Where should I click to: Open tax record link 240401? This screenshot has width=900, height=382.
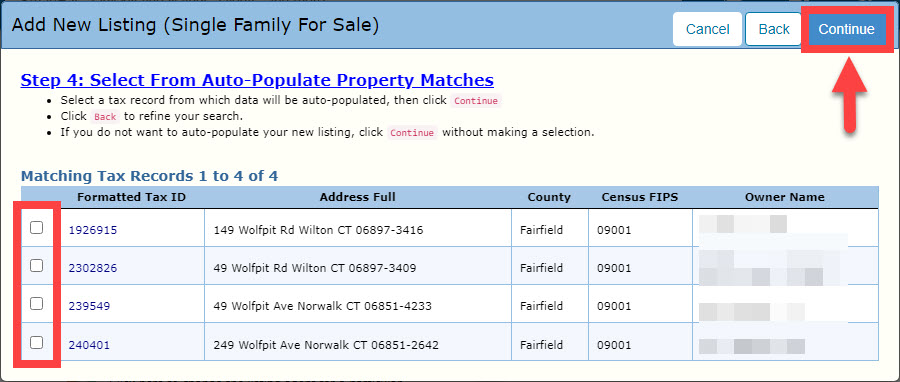point(90,345)
